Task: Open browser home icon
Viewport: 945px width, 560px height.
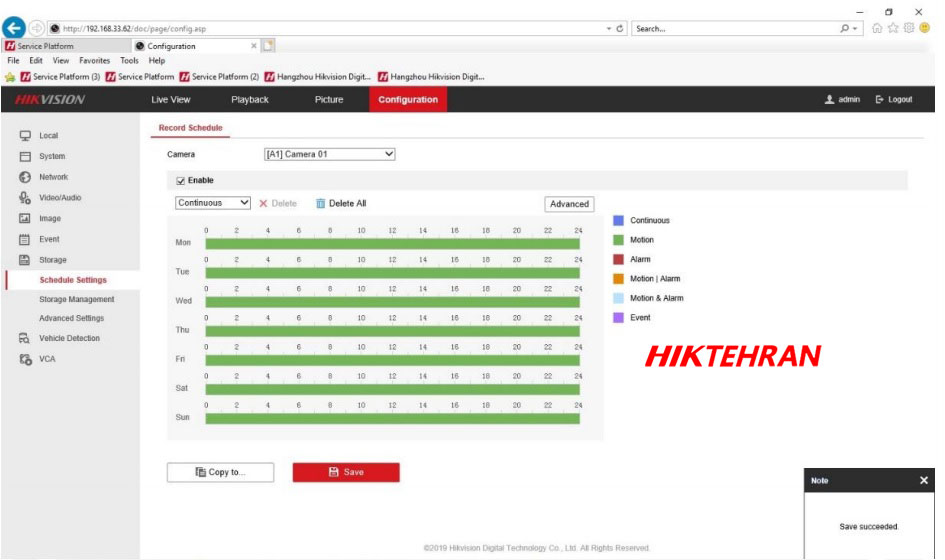Action: coord(877,28)
